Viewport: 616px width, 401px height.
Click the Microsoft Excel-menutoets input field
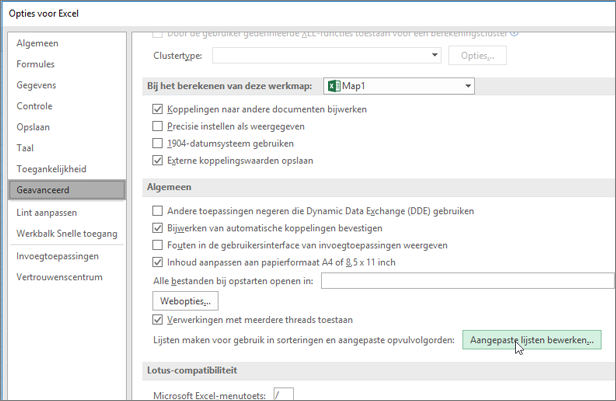pos(283,394)
